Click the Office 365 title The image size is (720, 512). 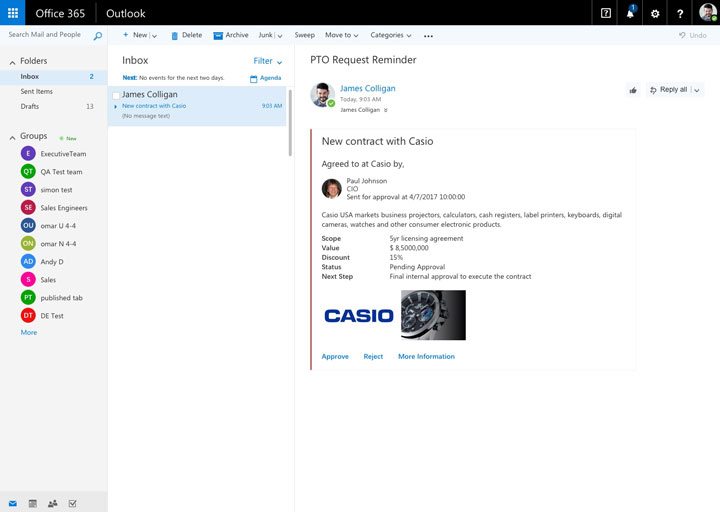[x=60, y=13]
